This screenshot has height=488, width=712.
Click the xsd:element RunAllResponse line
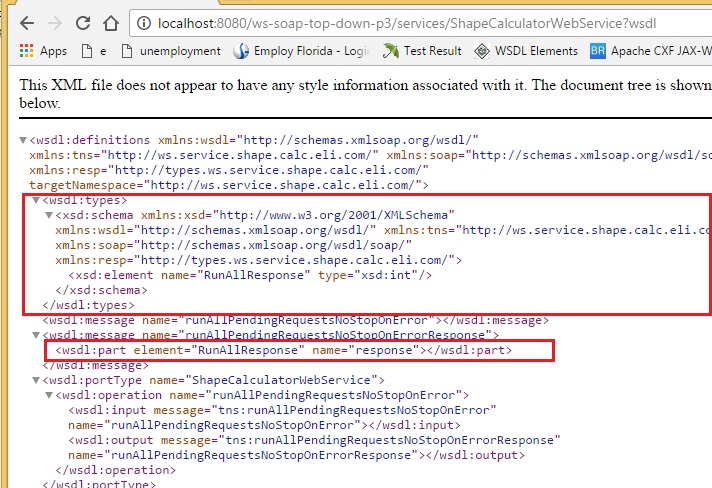[250, 275]
